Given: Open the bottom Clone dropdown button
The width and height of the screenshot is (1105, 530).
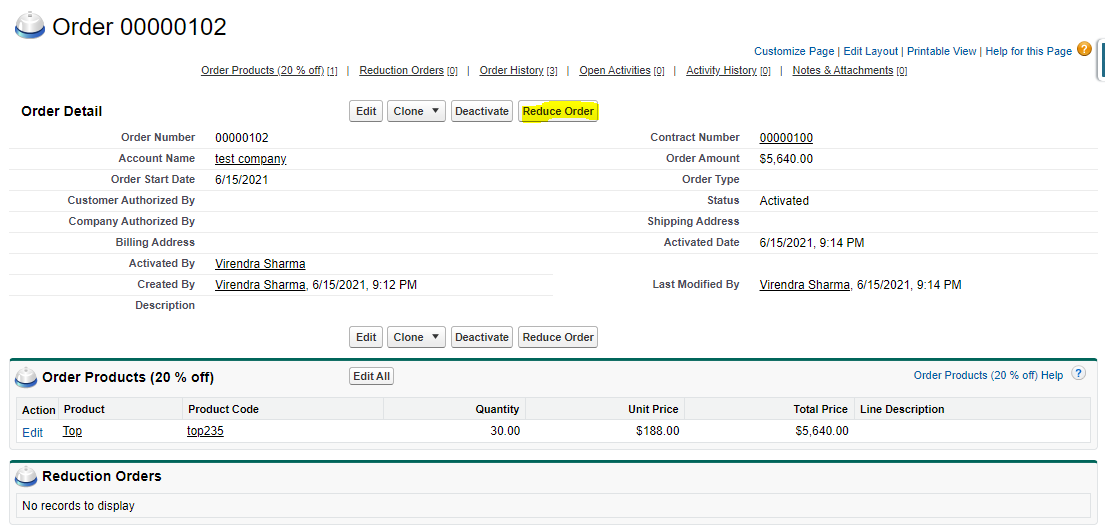Looking at the screenshot, I should [x=416, y=337].
